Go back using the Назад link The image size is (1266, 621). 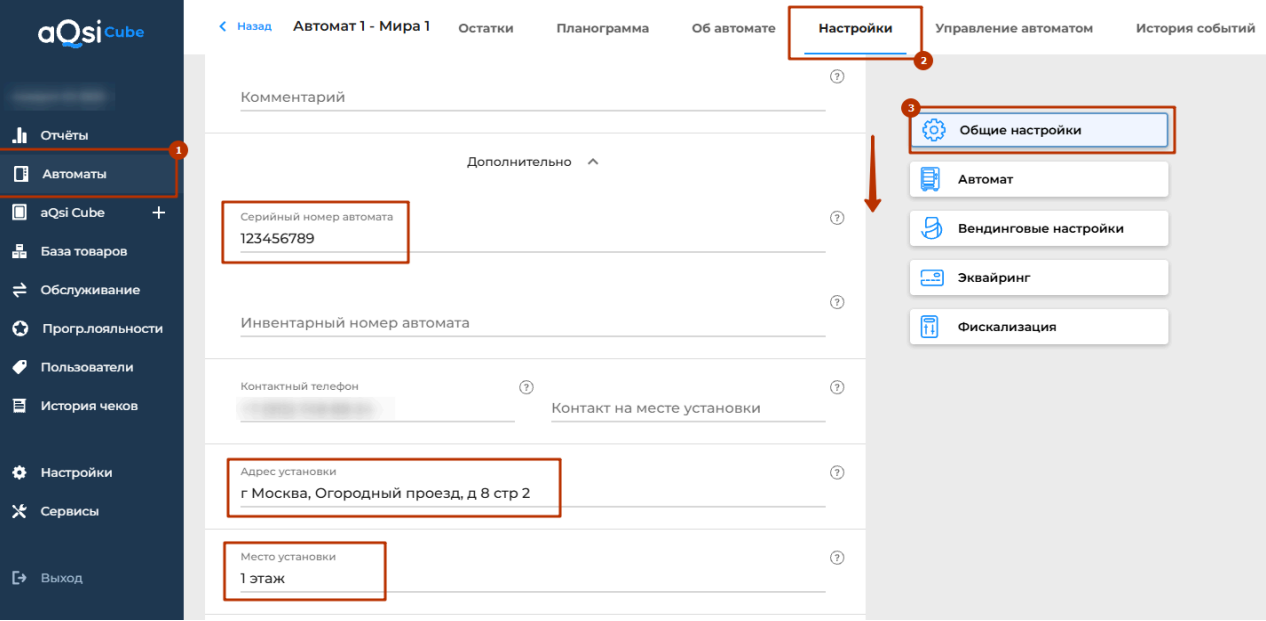(246, 27)
